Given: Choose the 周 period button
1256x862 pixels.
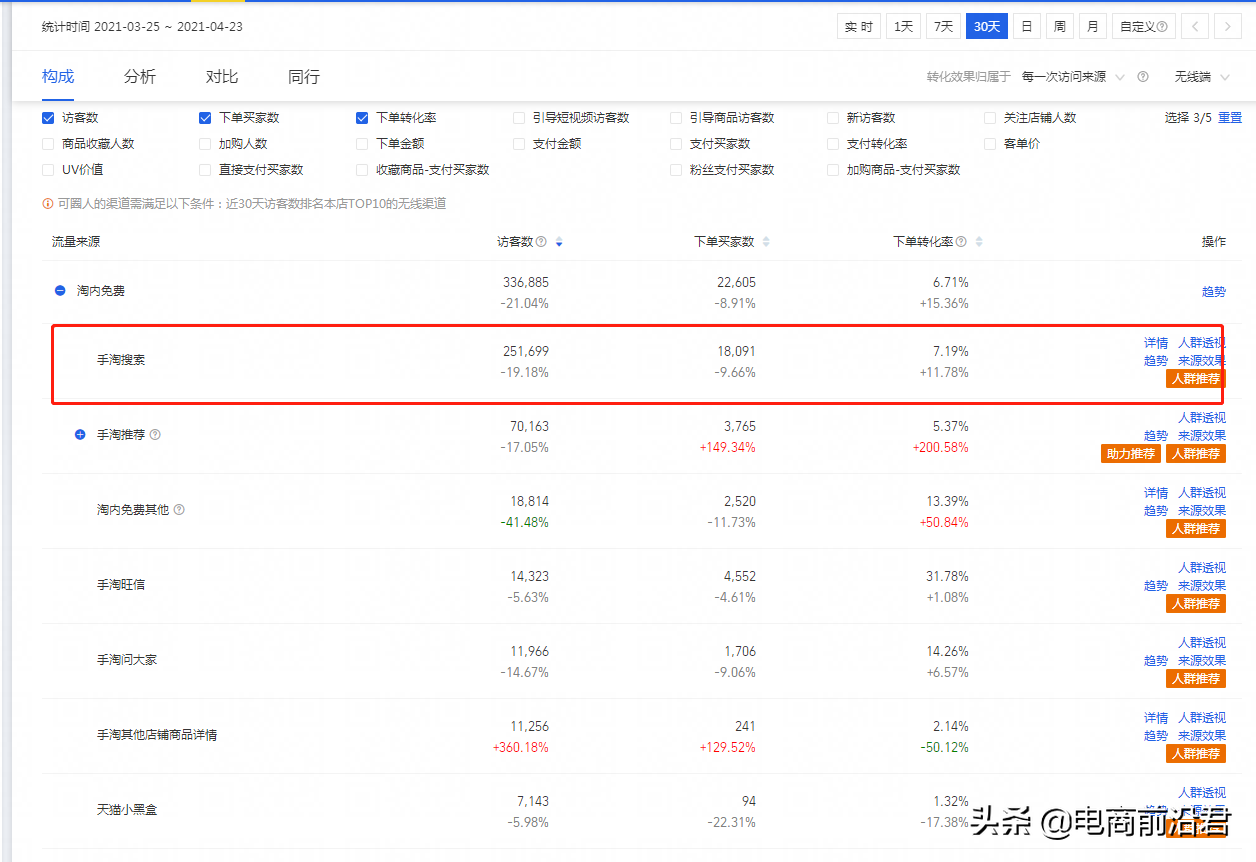Looking at the screenshot, I should coord(1060,27).
